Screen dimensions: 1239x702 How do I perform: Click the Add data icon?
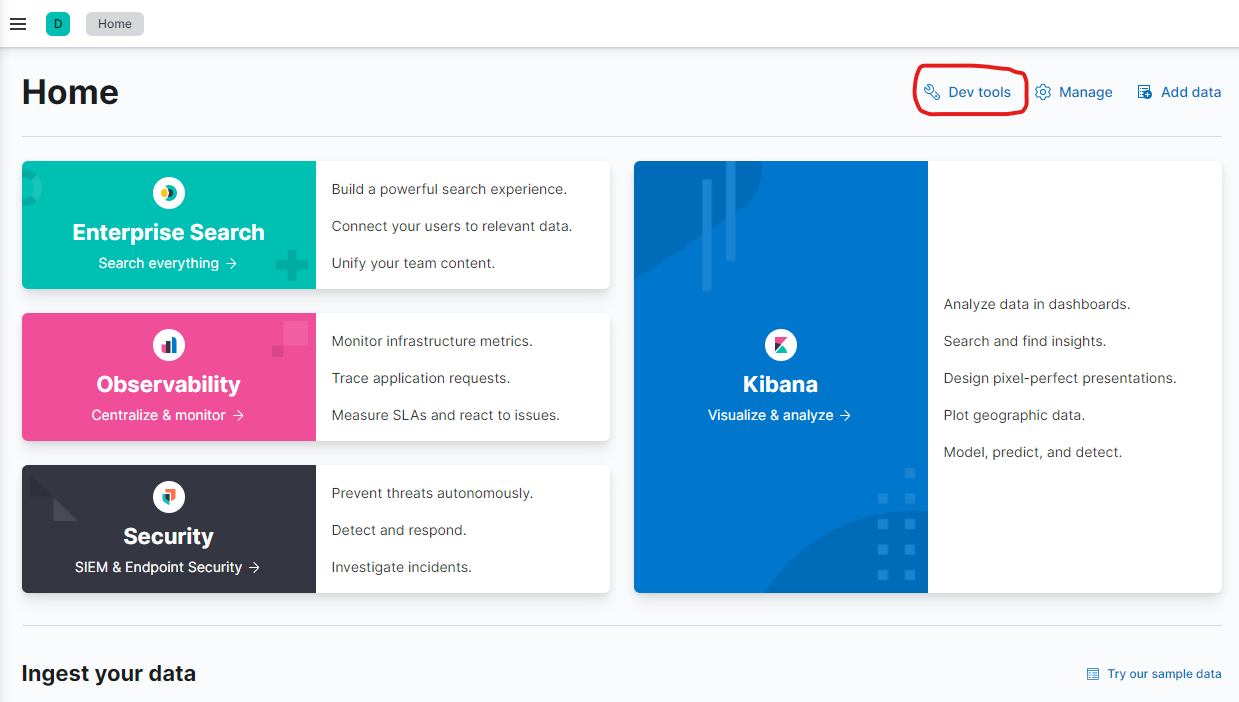[1145, 92]
